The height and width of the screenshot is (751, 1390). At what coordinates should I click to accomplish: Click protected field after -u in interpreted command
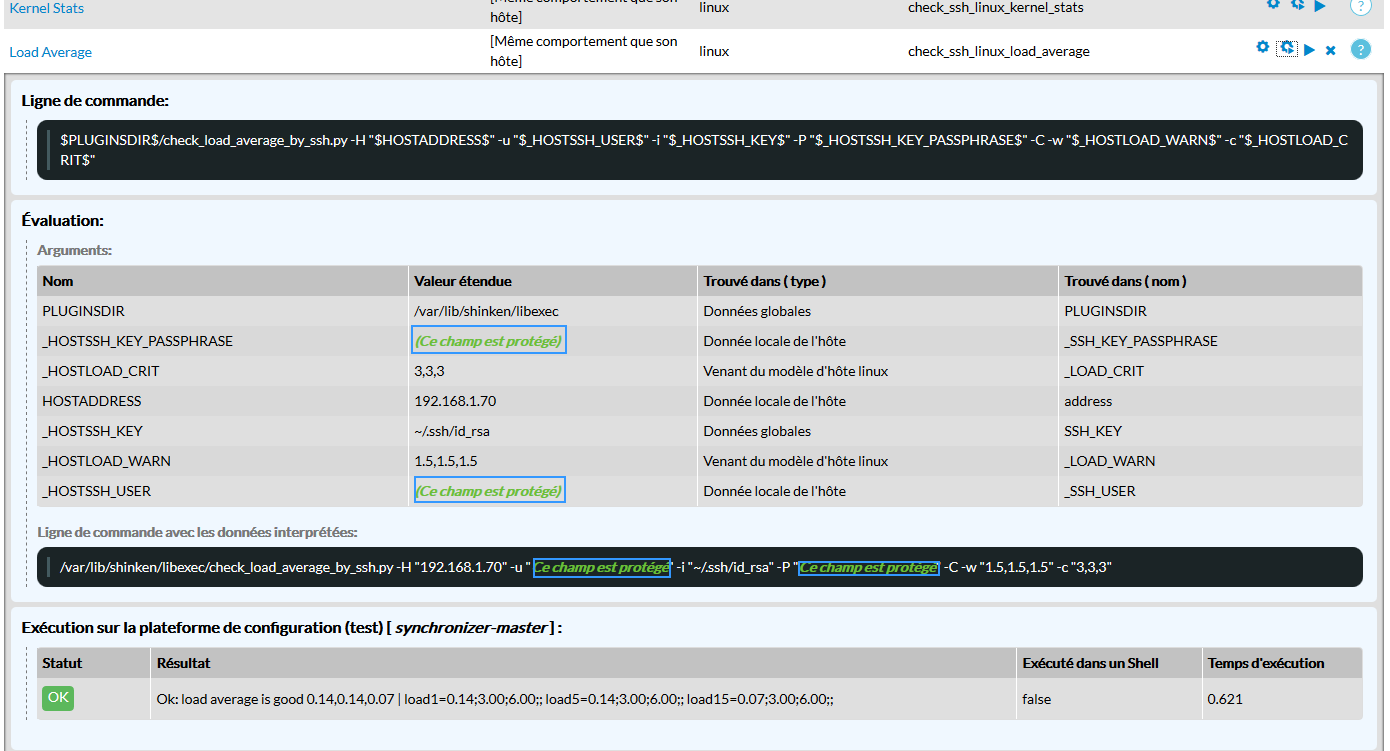[601, 567]
